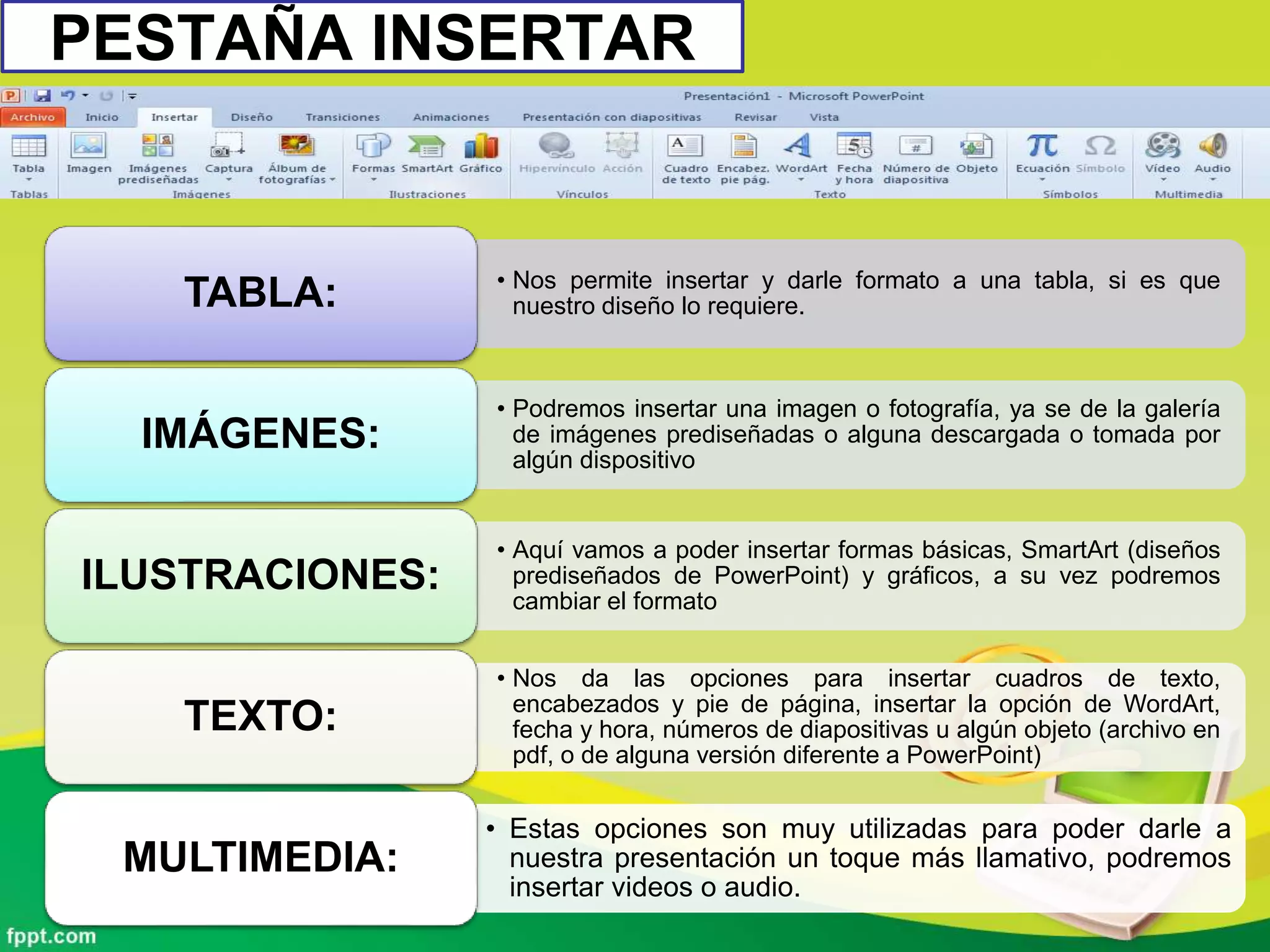Click the Ilustraciones group label
The width and height of the screenshot is (1270, 952).
pos(427,194)
